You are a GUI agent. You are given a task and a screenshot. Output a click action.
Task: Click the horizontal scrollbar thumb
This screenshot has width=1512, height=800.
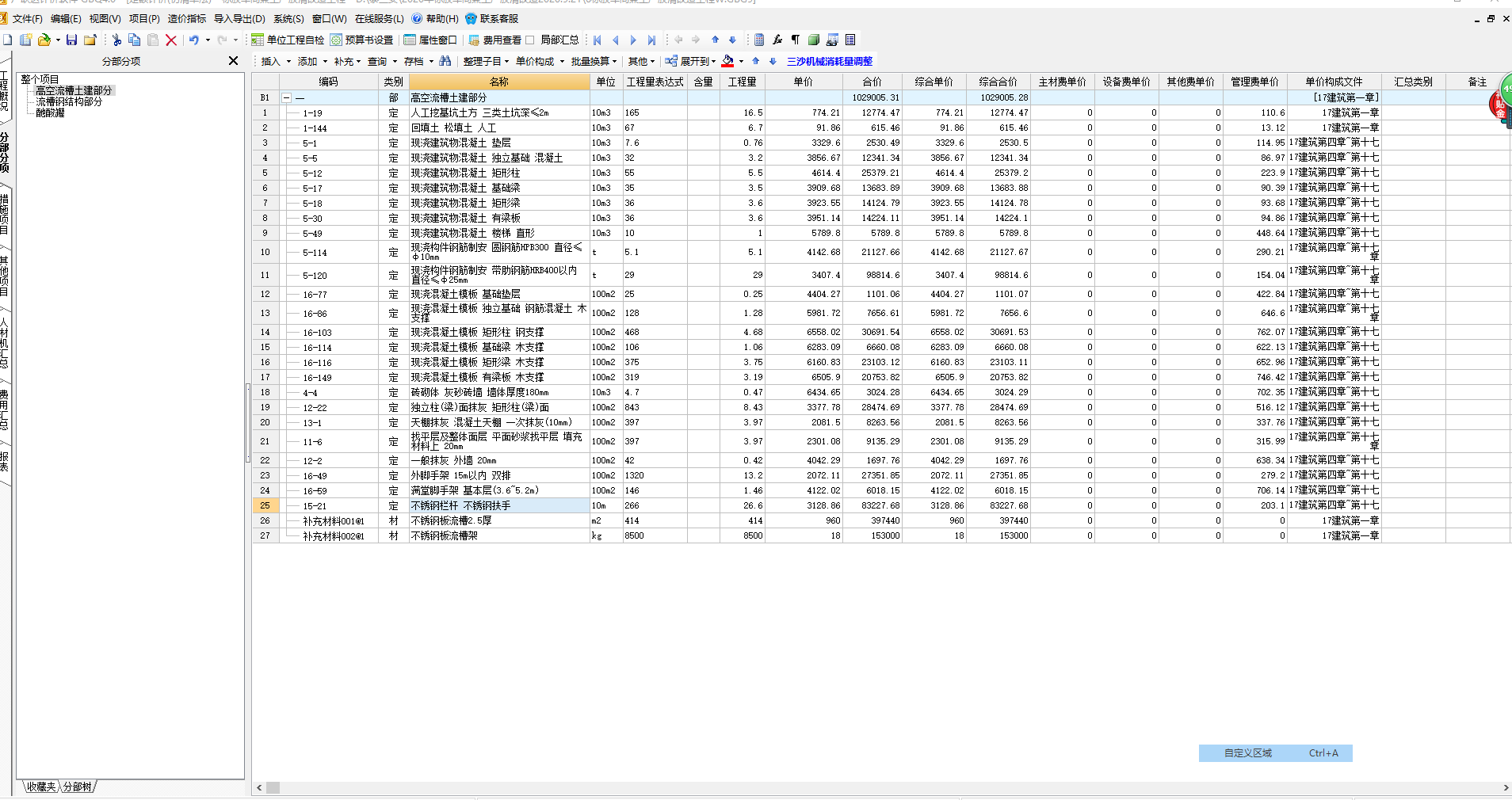tap(273, 787)
